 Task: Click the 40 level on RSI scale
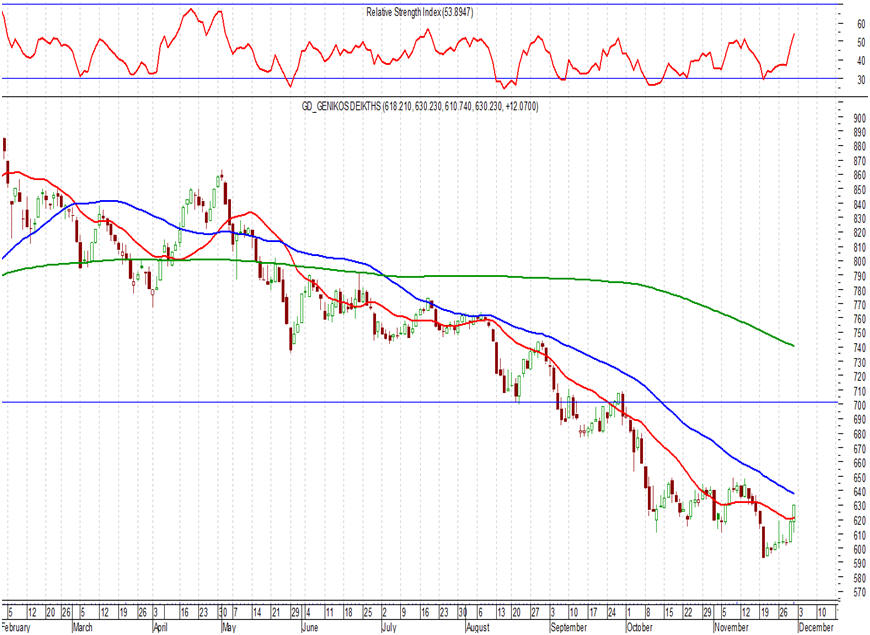(x=861, y=61)
